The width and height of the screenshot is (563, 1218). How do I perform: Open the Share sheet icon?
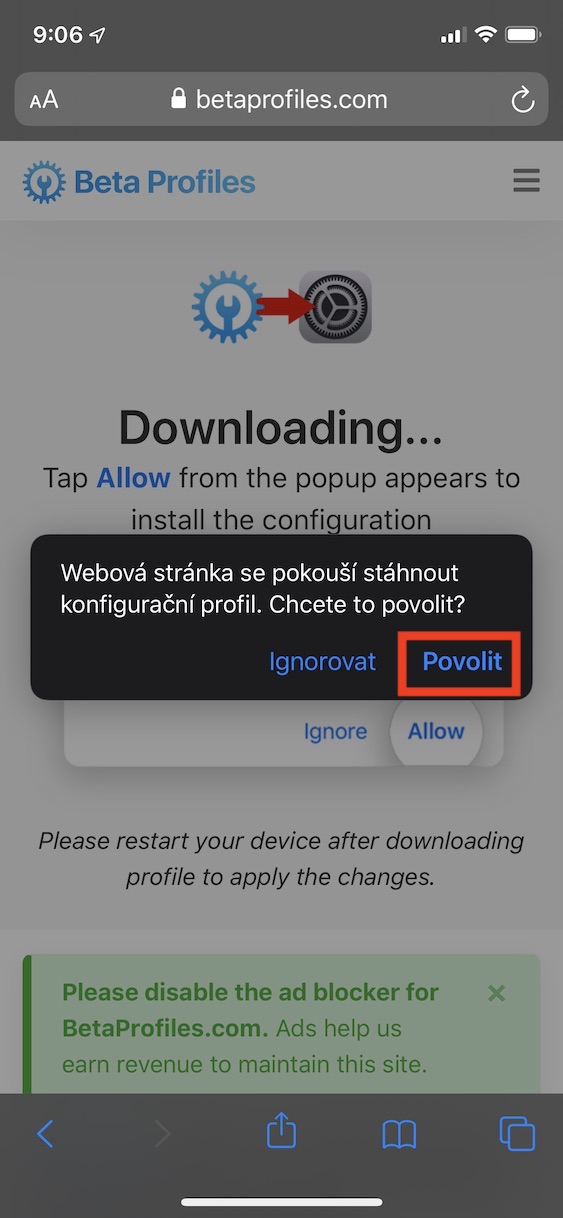click(x=282, y=1130)
